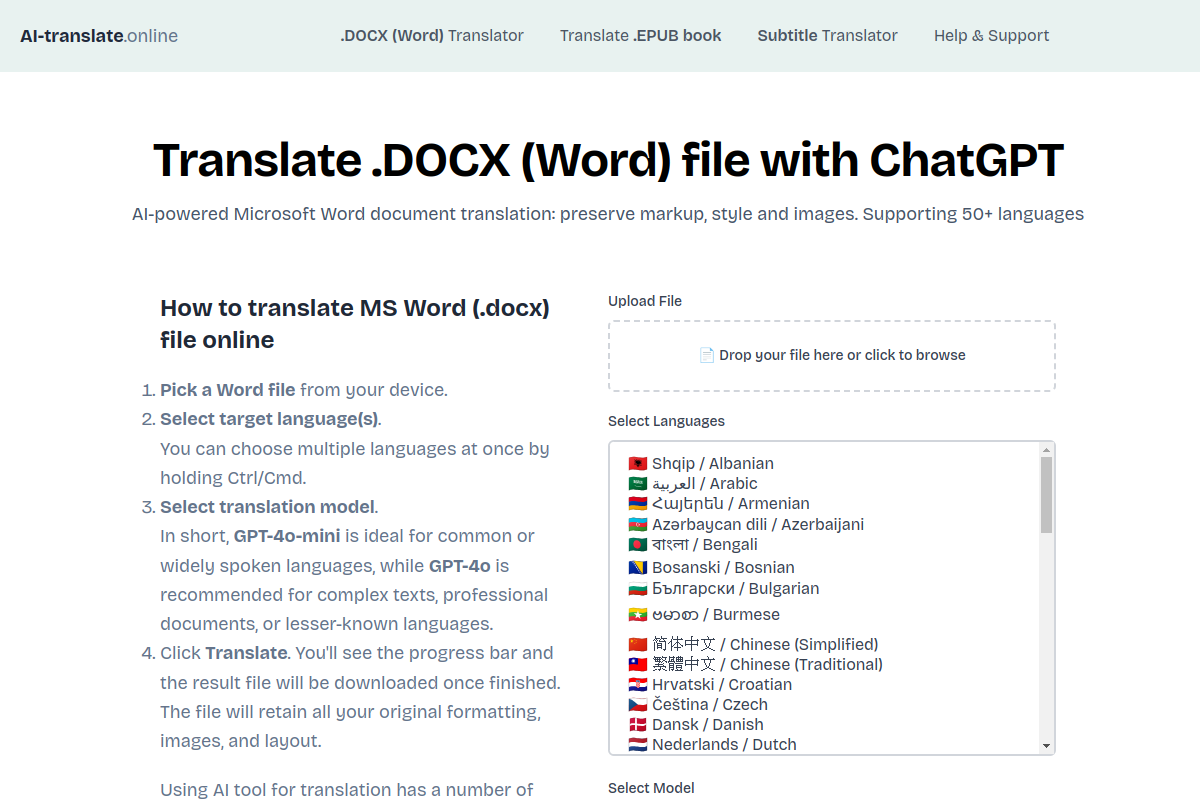Image resolution: width=1200 pixels, height=800 pixels.
Task: Select Čeština / Czech
Action: pos(824,704)
